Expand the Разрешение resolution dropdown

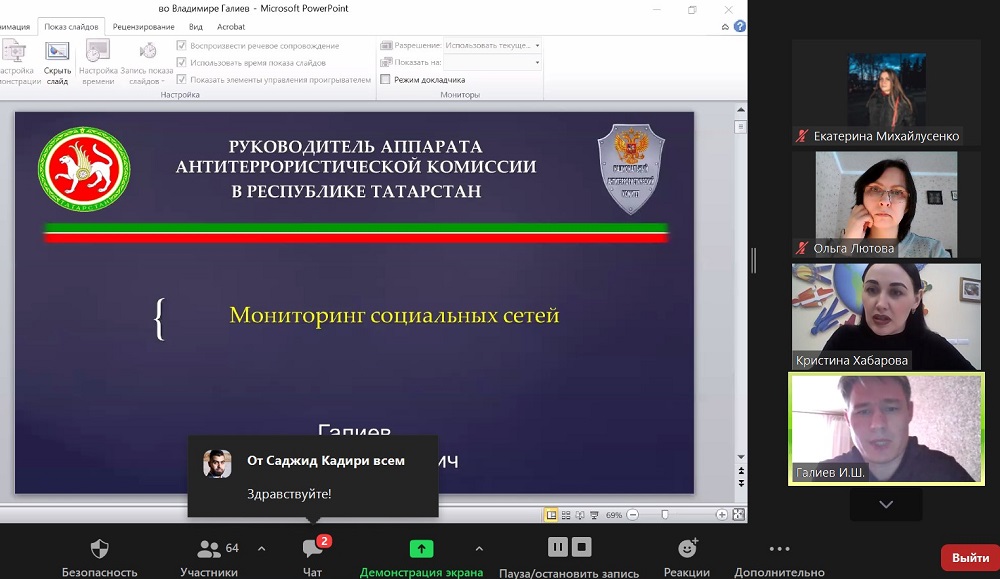537,45
